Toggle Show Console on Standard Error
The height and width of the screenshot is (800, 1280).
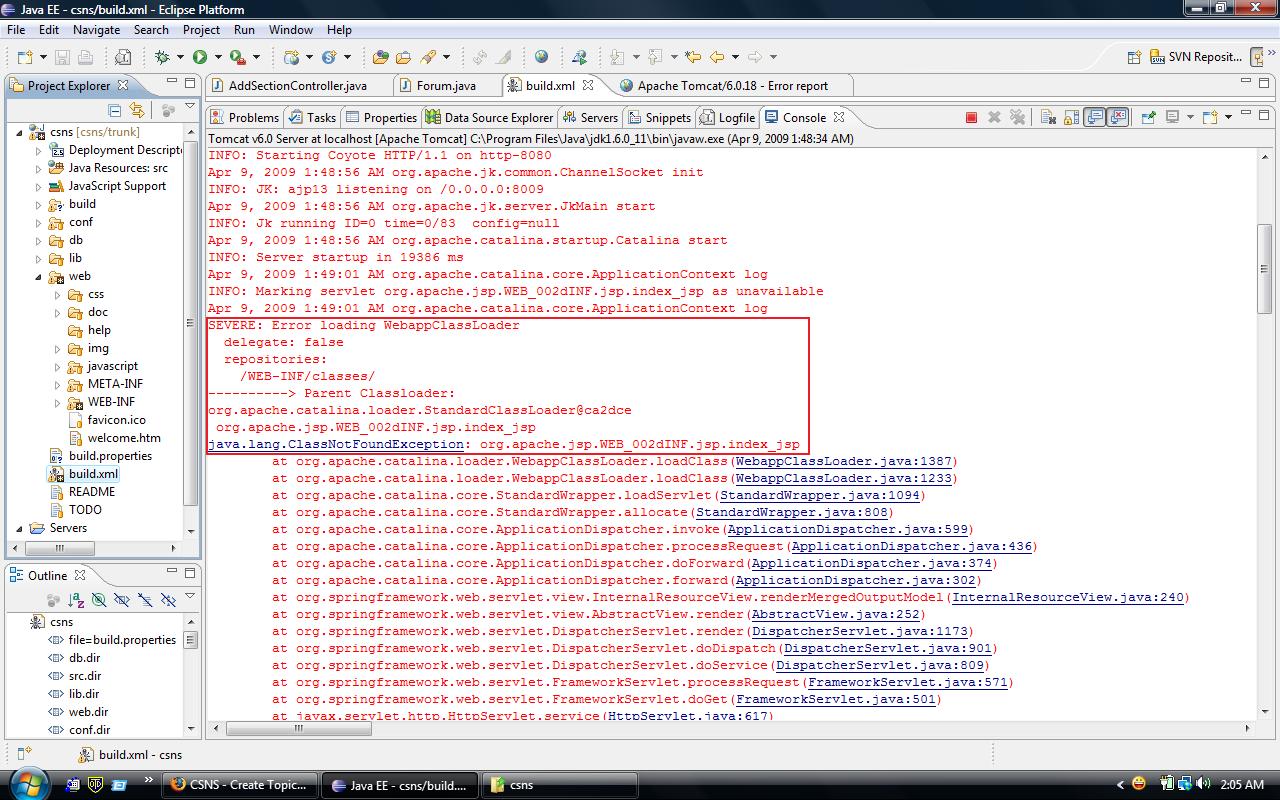[x=1118, y=117]
